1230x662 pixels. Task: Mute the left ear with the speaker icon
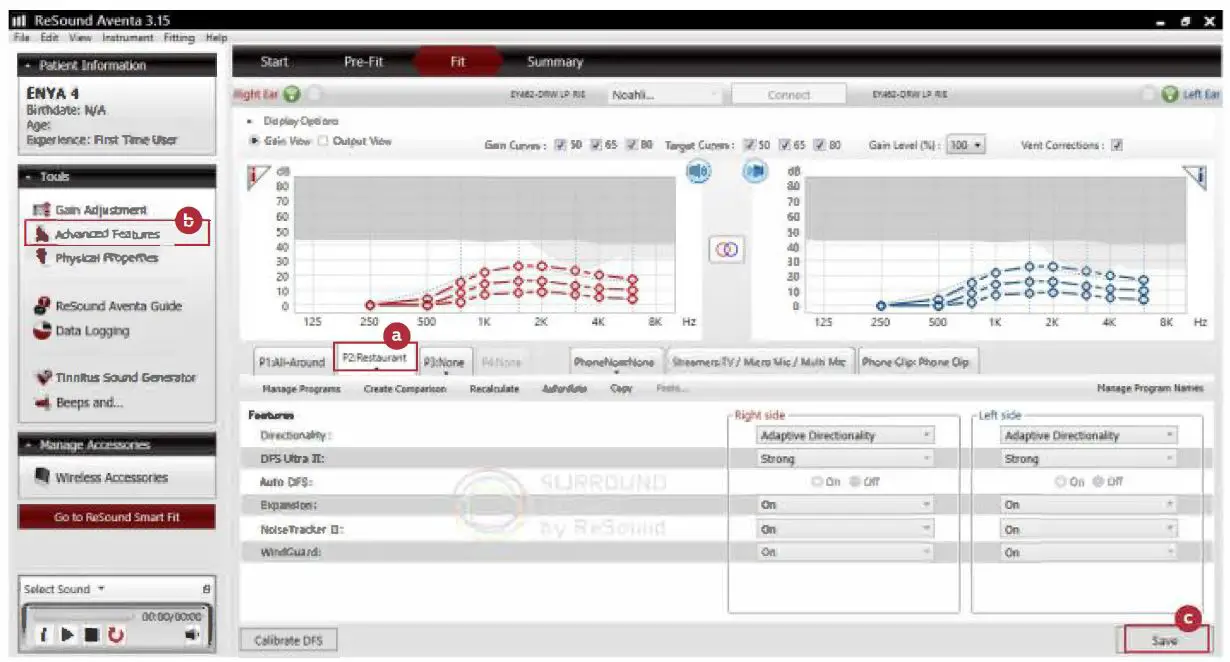(x=754, y=171)
